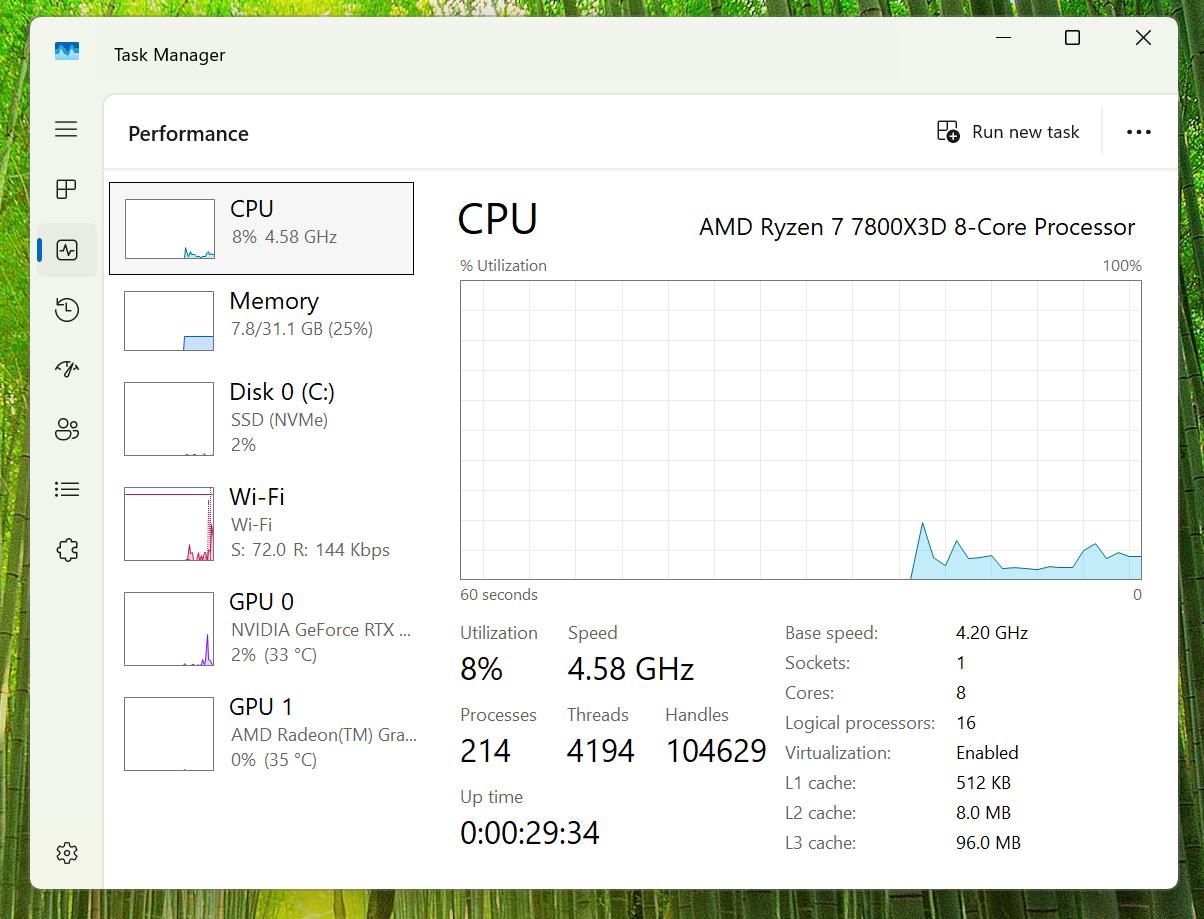1204x919 pixels.
Task: Click Run new task button
Action: pyautogui.click(x=1008, y=131)
